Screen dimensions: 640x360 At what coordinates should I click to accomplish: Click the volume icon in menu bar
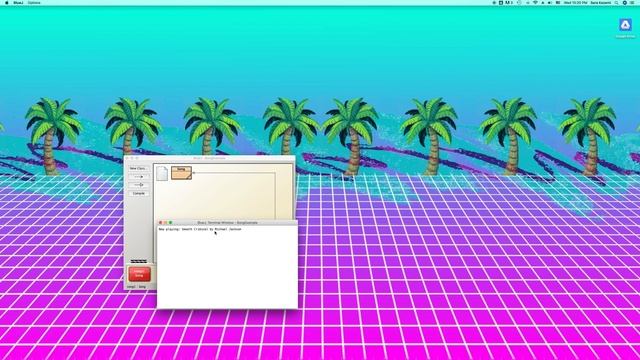[x=550, y=2]
